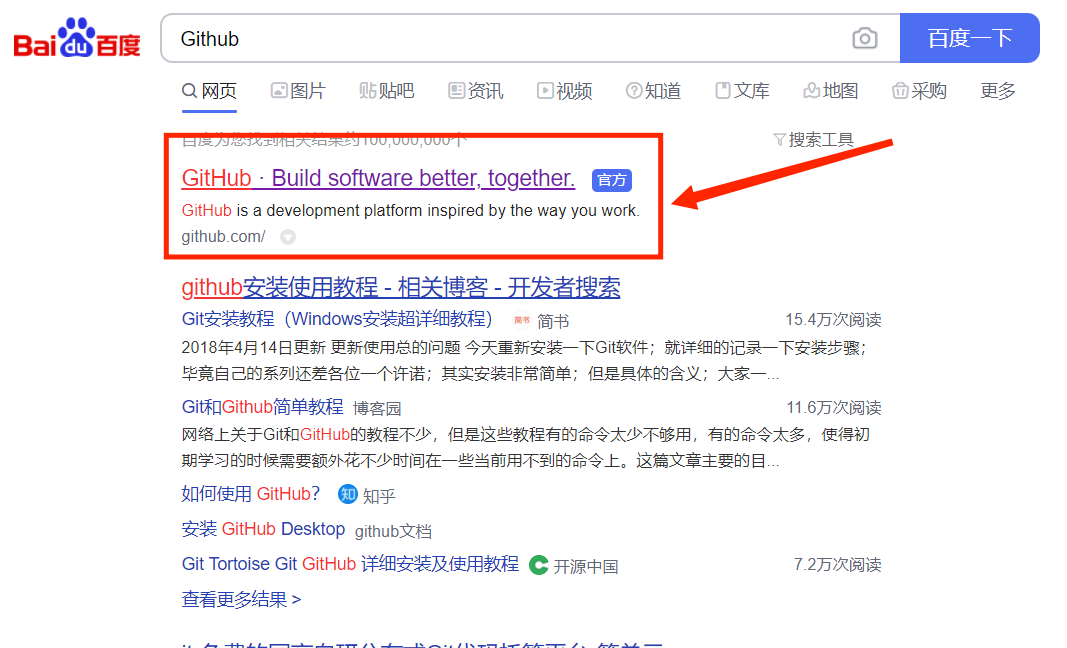The width and height of the screenshot is (1067, 648).
Task: Click the 开源中国 source icon
Action: coord(538,564)
